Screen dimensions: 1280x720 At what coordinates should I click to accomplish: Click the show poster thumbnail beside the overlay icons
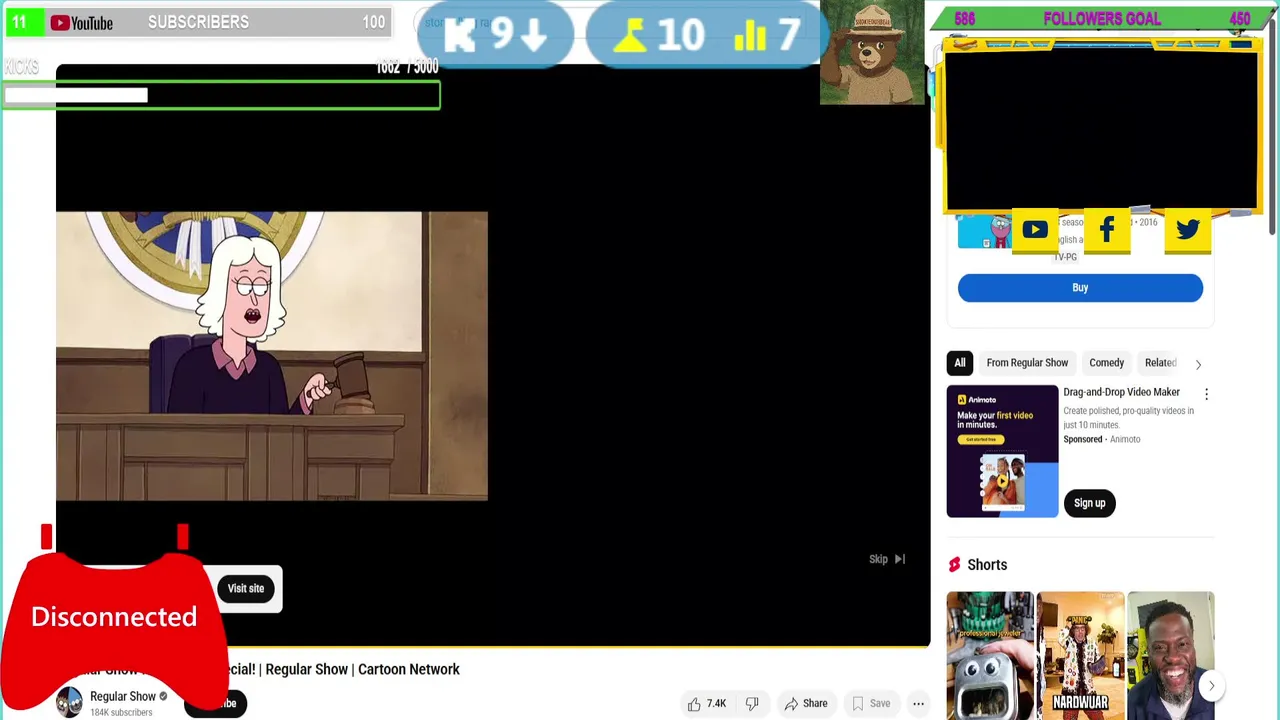985,231
